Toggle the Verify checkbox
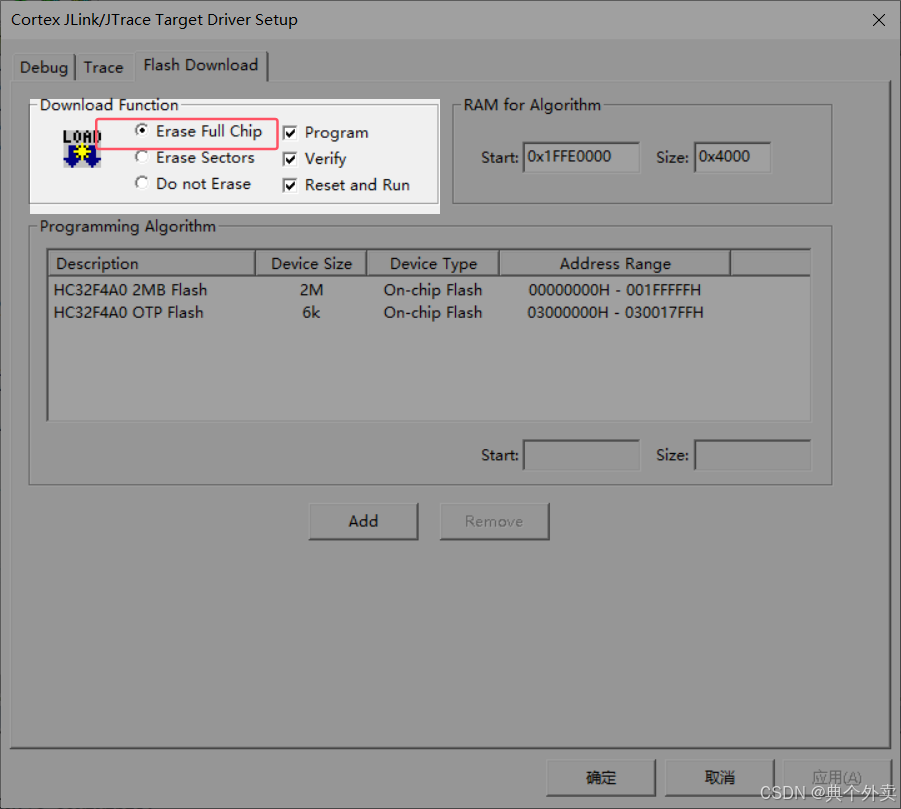Viewport: 901px width, 809px height. pos(289,158)
